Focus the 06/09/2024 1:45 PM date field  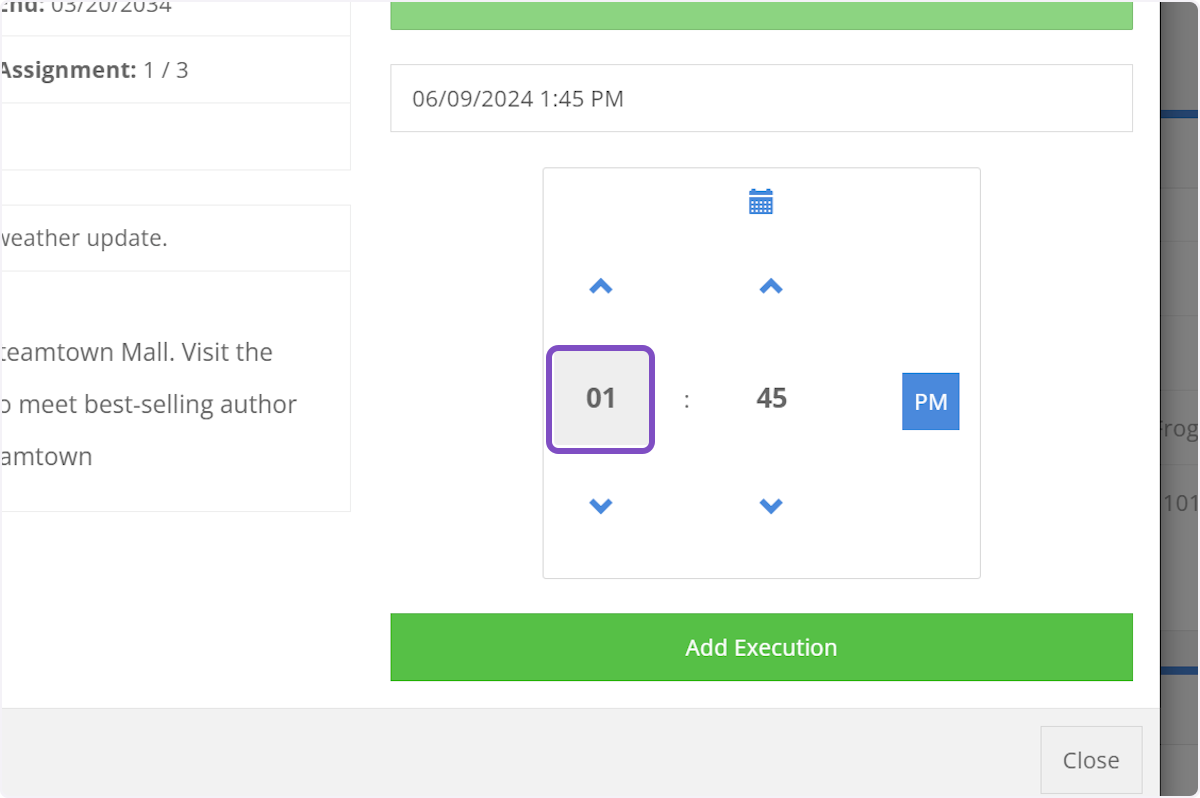pyautogui.click(x=760, y=99)
